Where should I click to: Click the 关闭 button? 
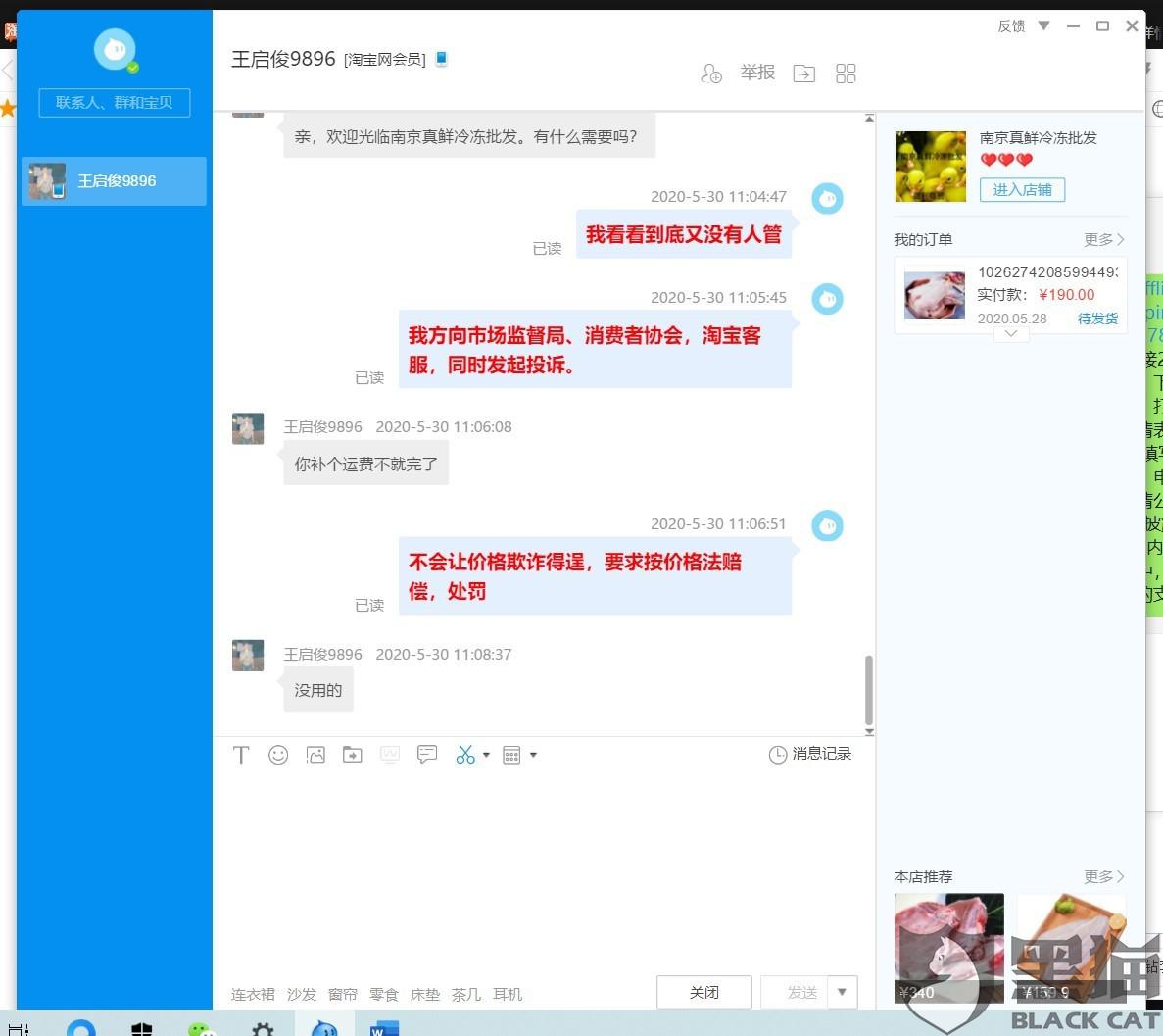(703, 992)
